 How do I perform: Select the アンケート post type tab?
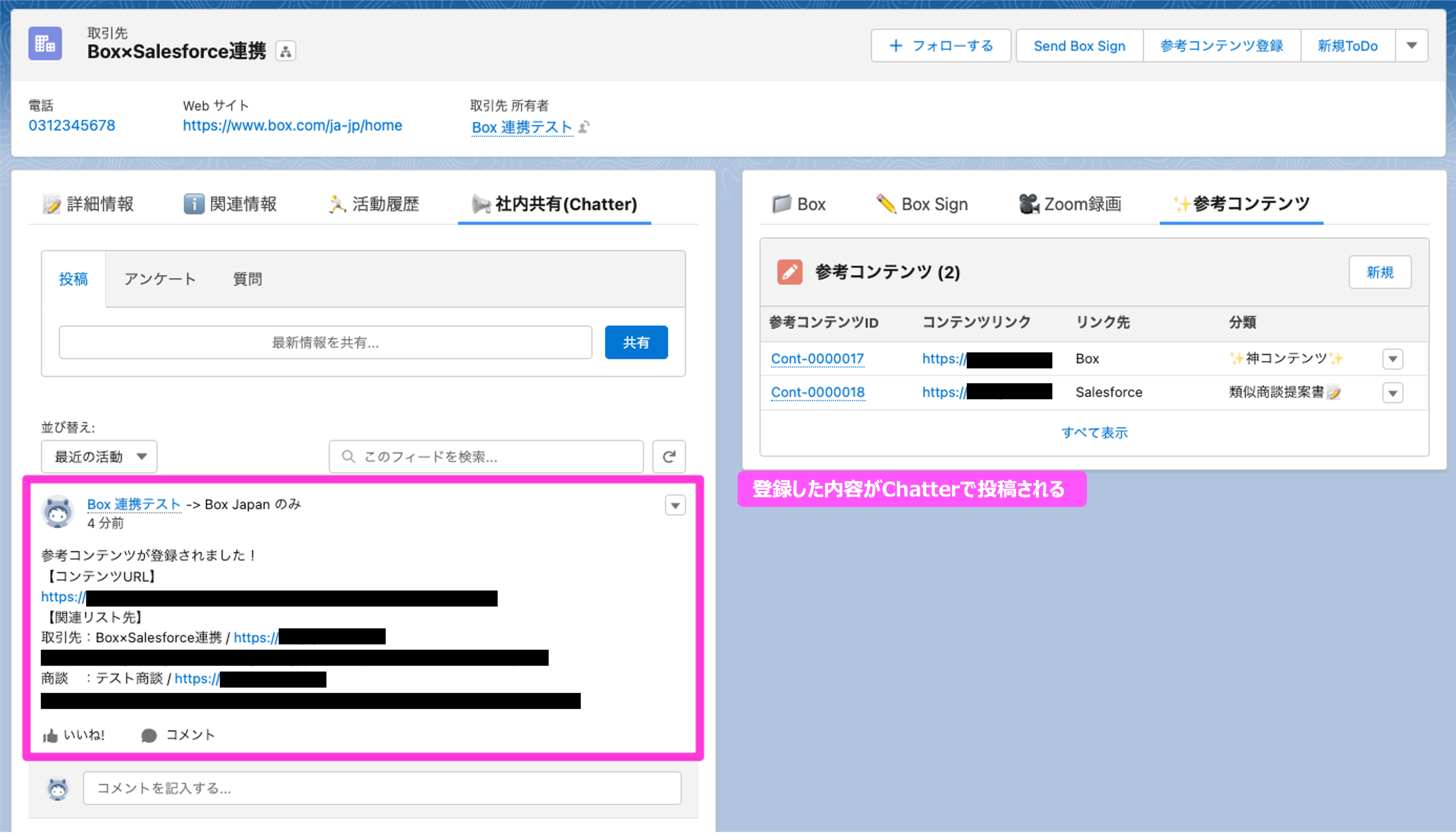click(x=160, y=279)
